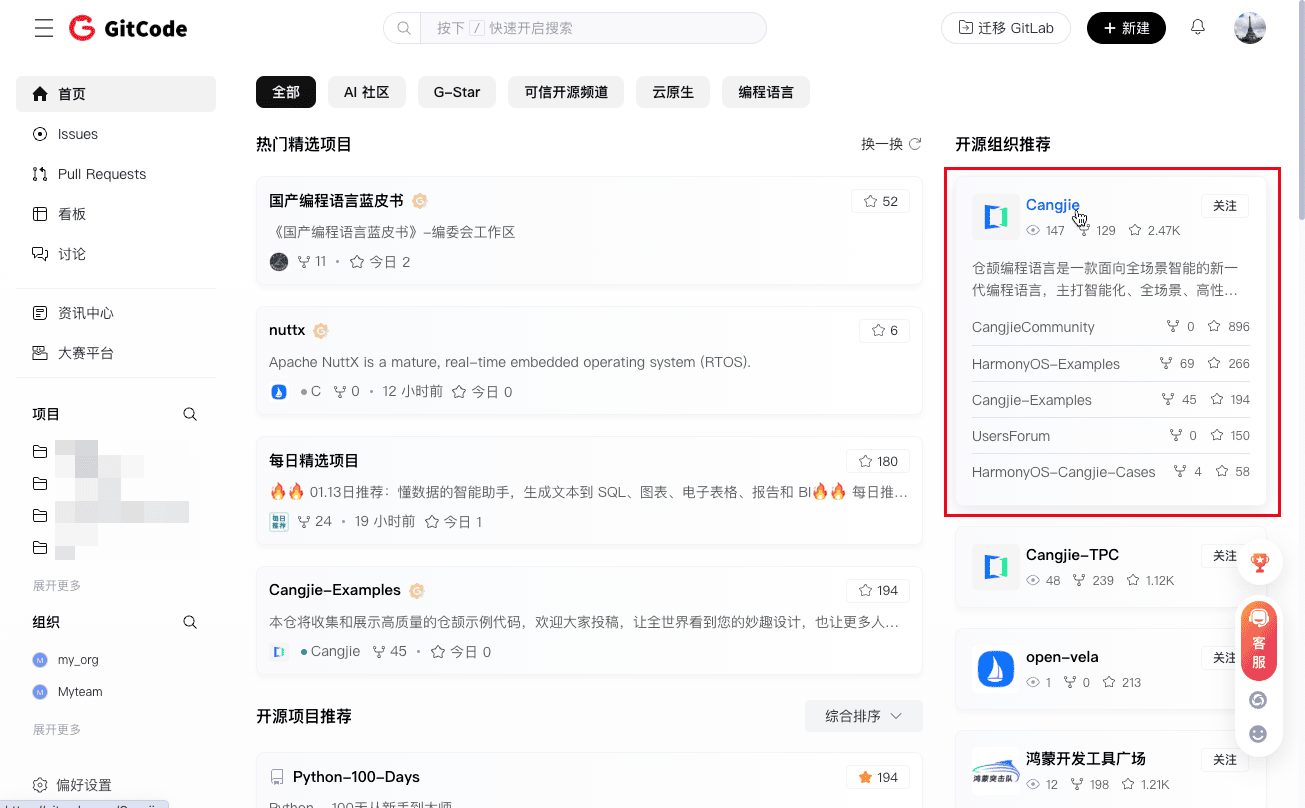The image size is (1305, 808).
Task: Refresh featured projects with 换一换
Action: tap(891, 144)
